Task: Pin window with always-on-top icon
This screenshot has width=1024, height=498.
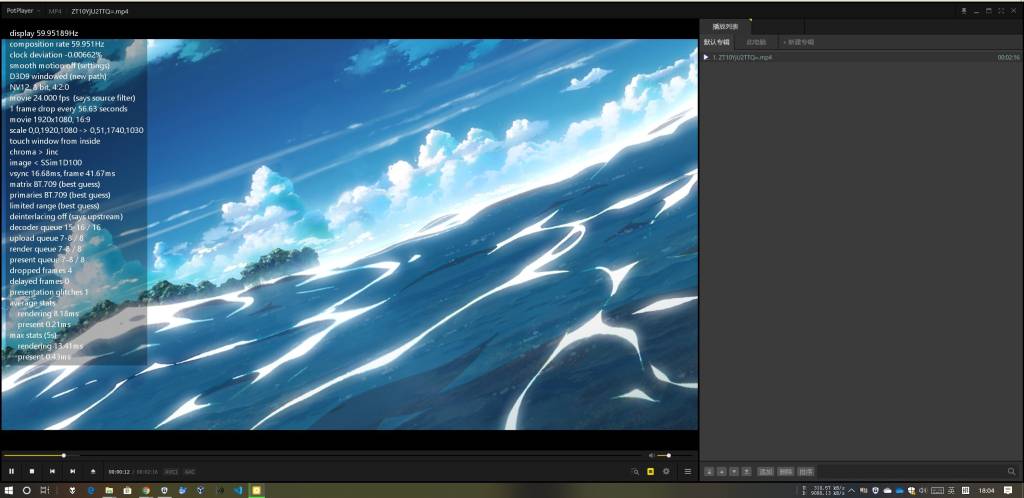Action: [x=964, y=11]
